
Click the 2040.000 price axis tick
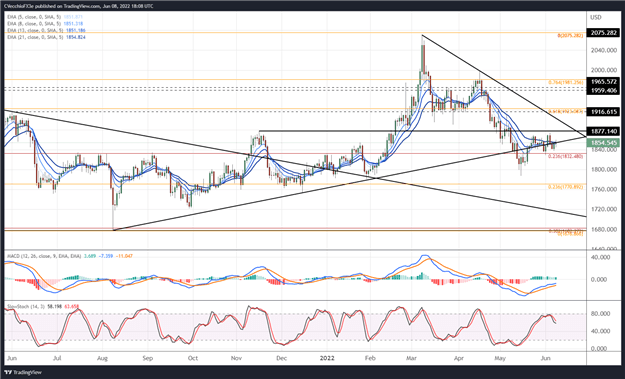pos(603,50)
